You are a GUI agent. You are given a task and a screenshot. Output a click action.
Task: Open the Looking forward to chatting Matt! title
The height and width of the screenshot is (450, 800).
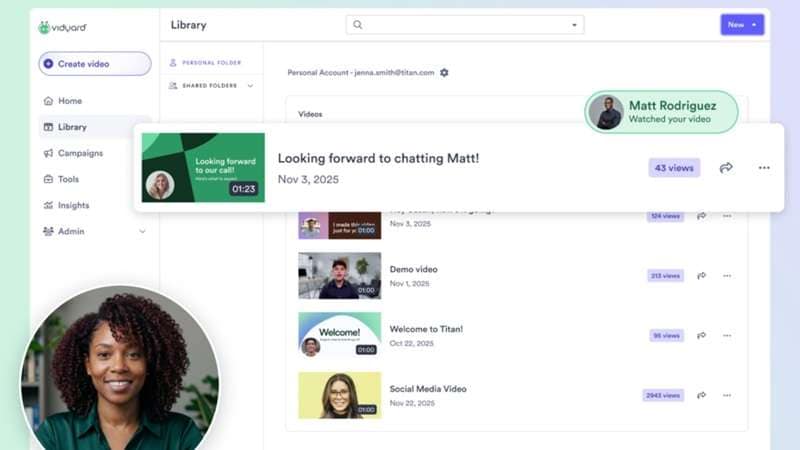(378, 158)
